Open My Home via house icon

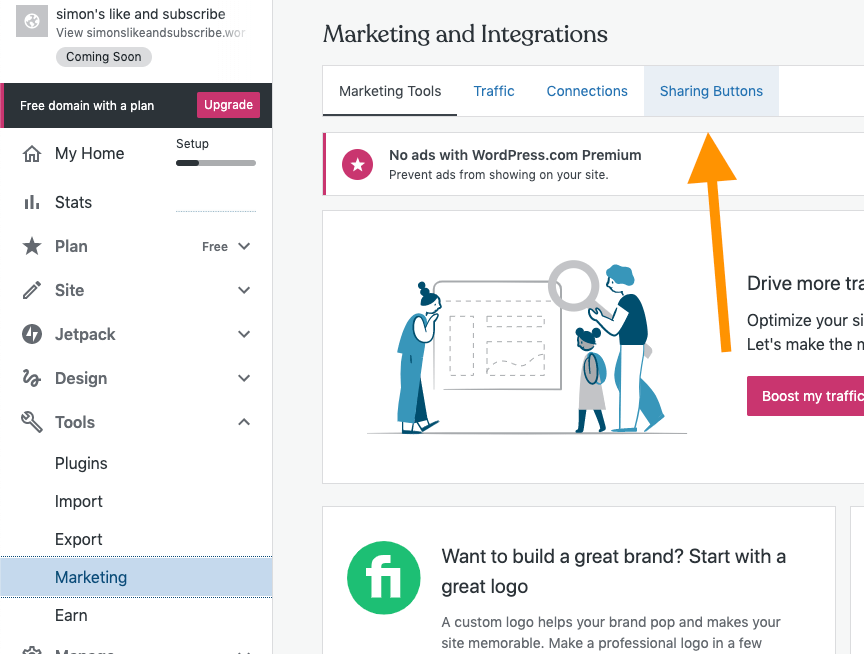(32, 154)
